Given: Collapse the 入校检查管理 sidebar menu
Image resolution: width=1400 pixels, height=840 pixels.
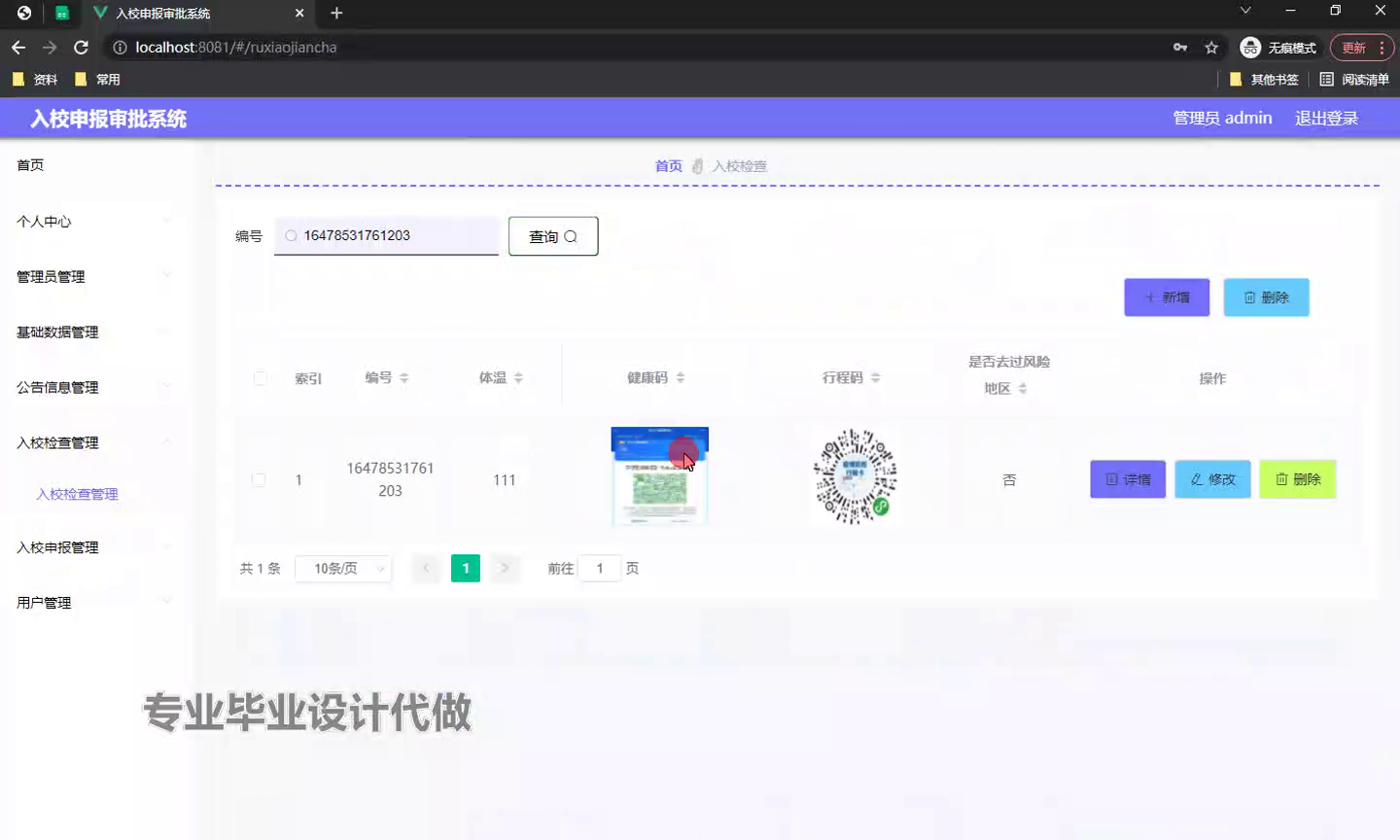Looking at the screenshot, I should click(95, 443).
